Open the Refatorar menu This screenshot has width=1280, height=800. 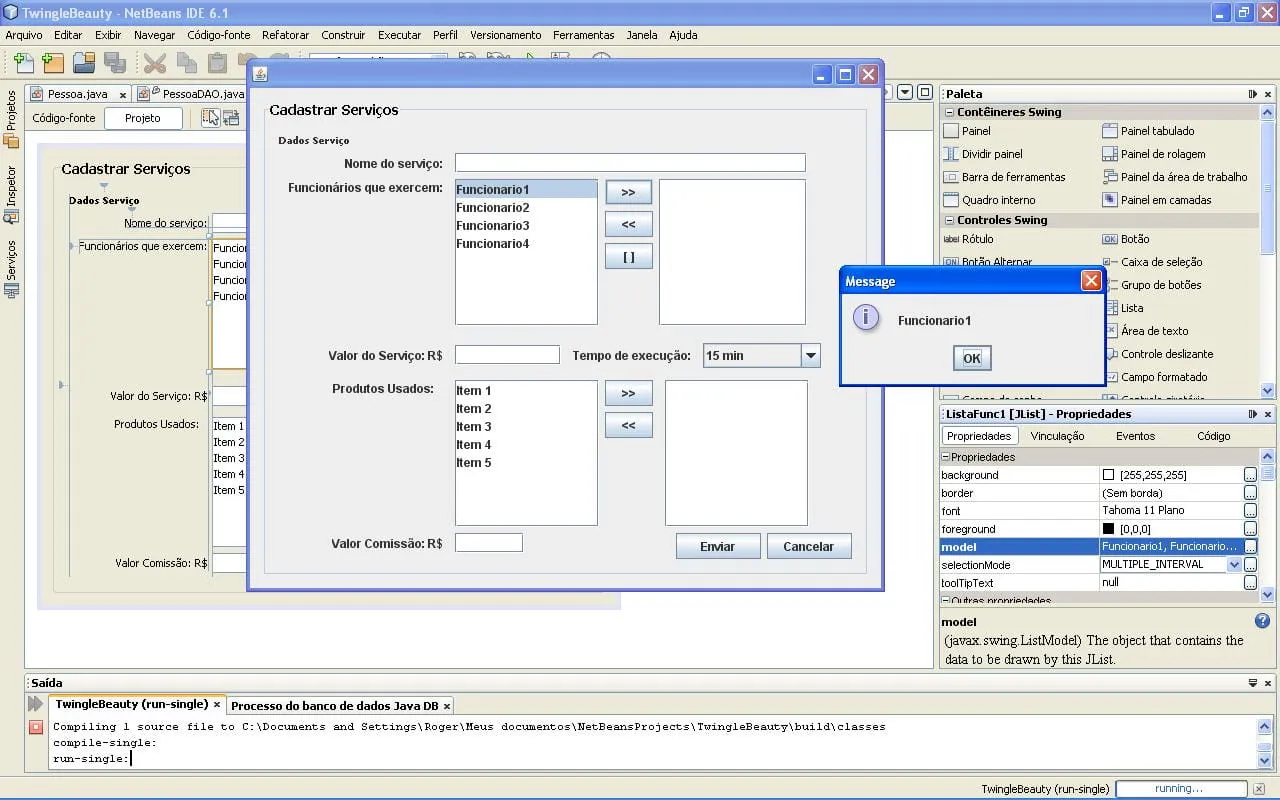click(285, 35)
